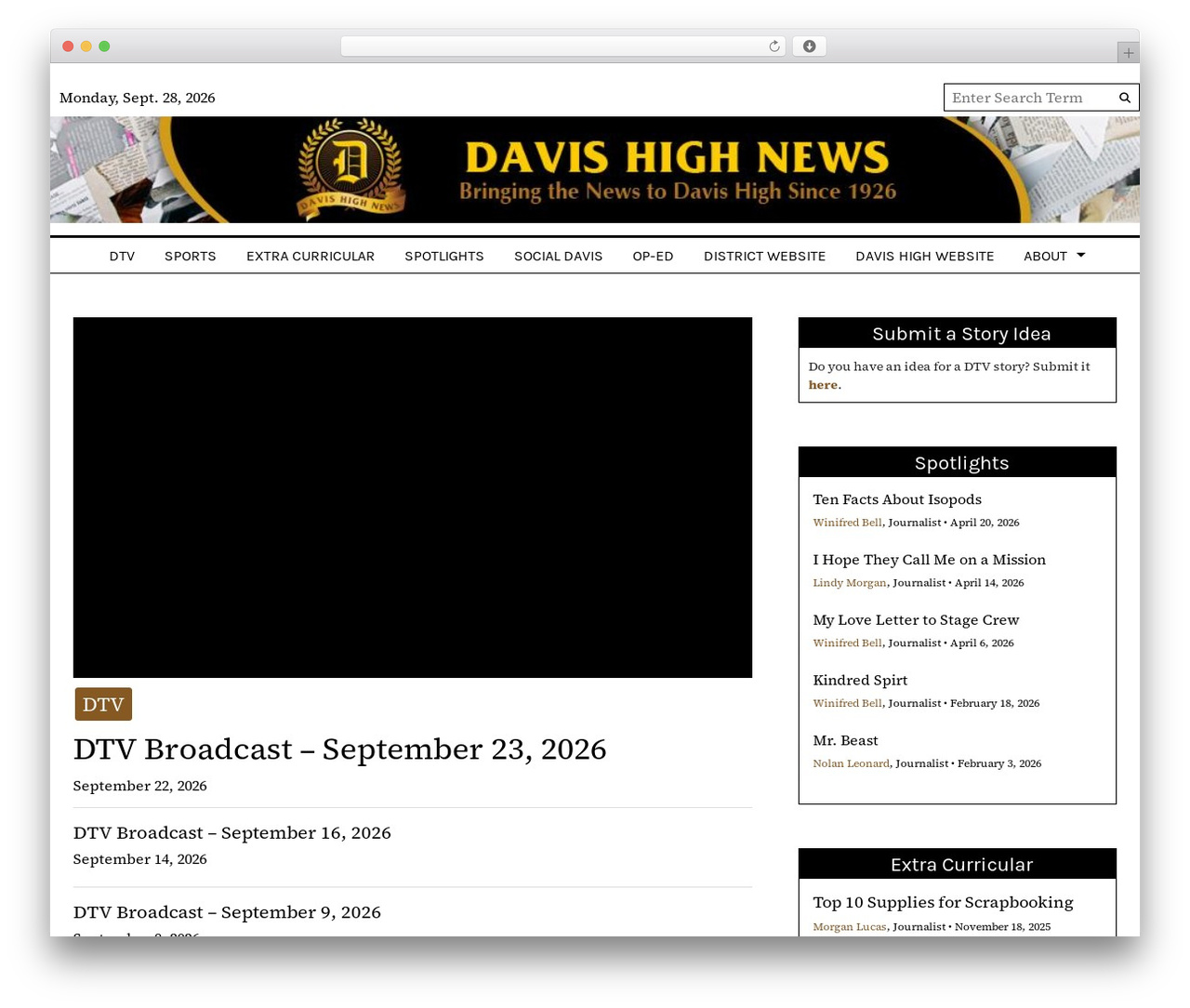Click the September 22, 2026 post date
Image resolution: width=1190 pixels, height=1008 pixels.
(x=140, y=786)
